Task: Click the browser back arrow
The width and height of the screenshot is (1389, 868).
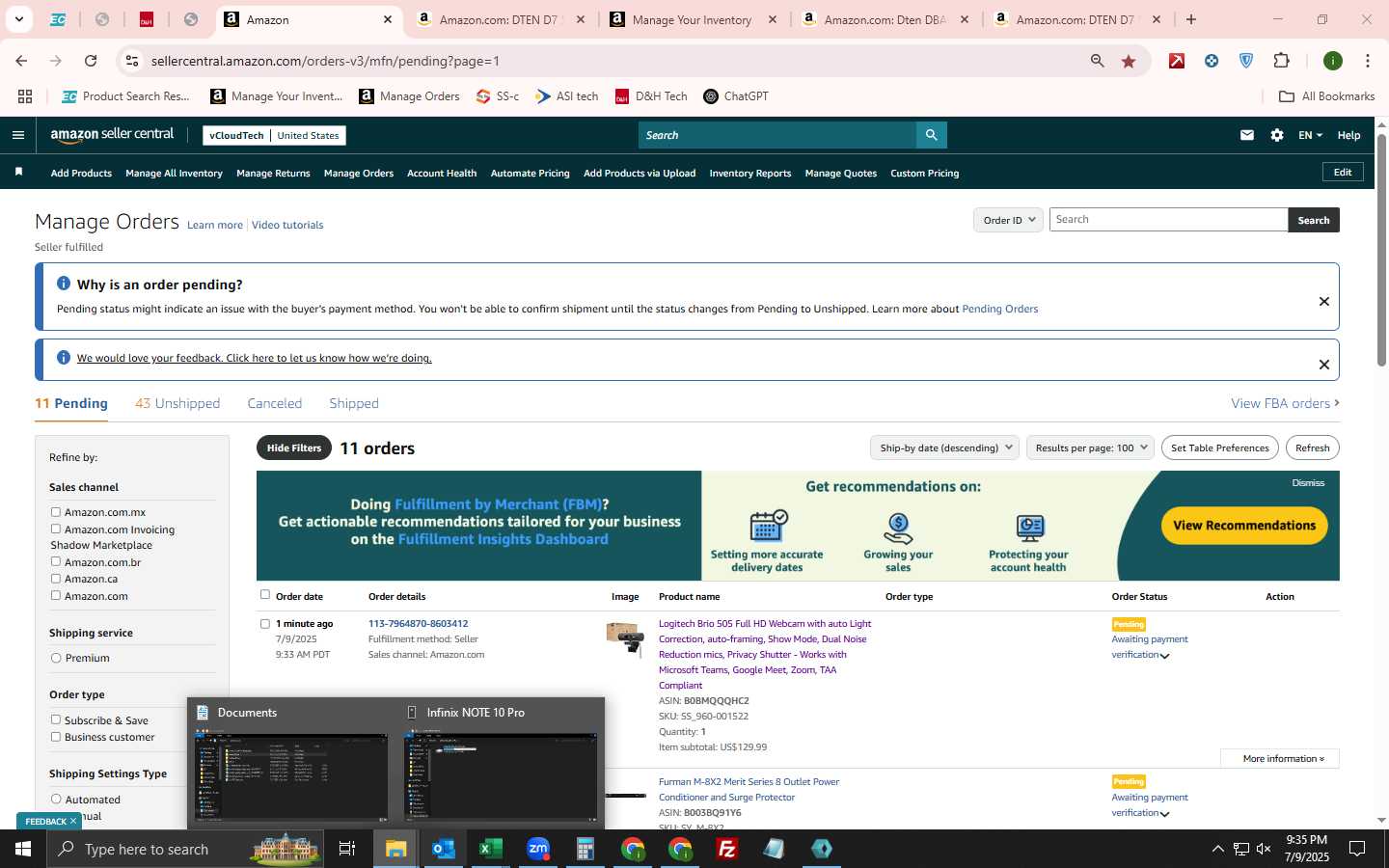Action: click(21, 61)
